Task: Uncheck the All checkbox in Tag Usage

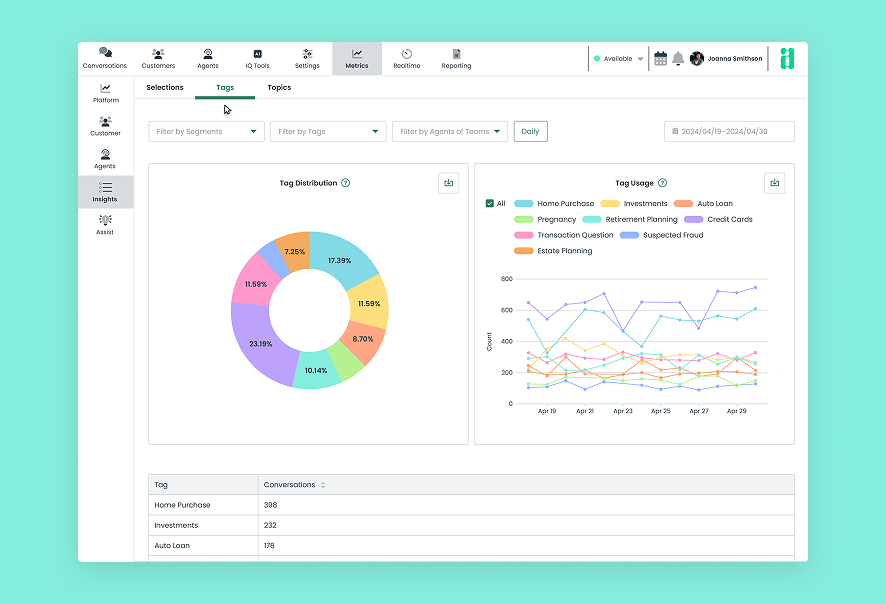Action: point(490,203)
